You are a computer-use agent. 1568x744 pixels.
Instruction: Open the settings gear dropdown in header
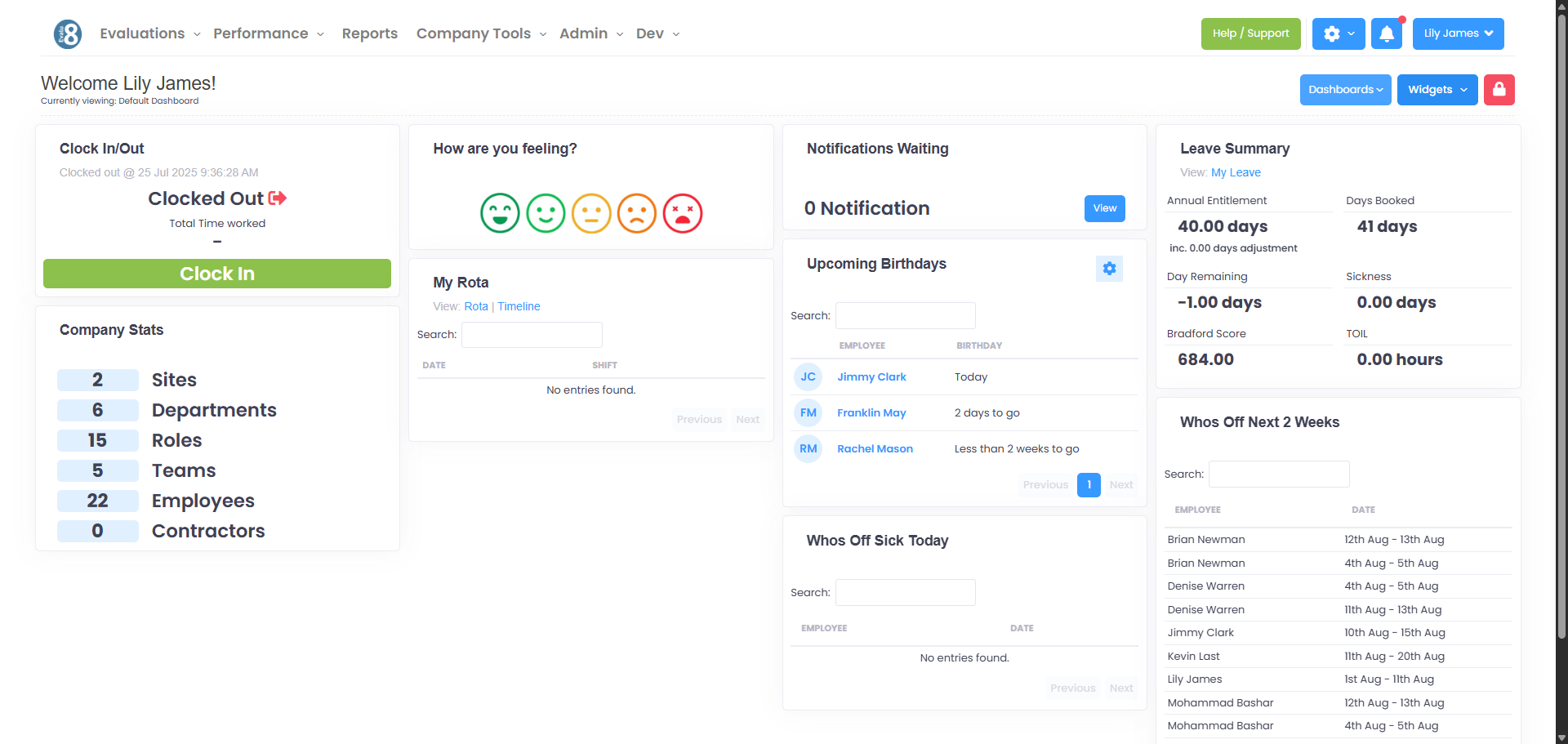pos(1339,33)
